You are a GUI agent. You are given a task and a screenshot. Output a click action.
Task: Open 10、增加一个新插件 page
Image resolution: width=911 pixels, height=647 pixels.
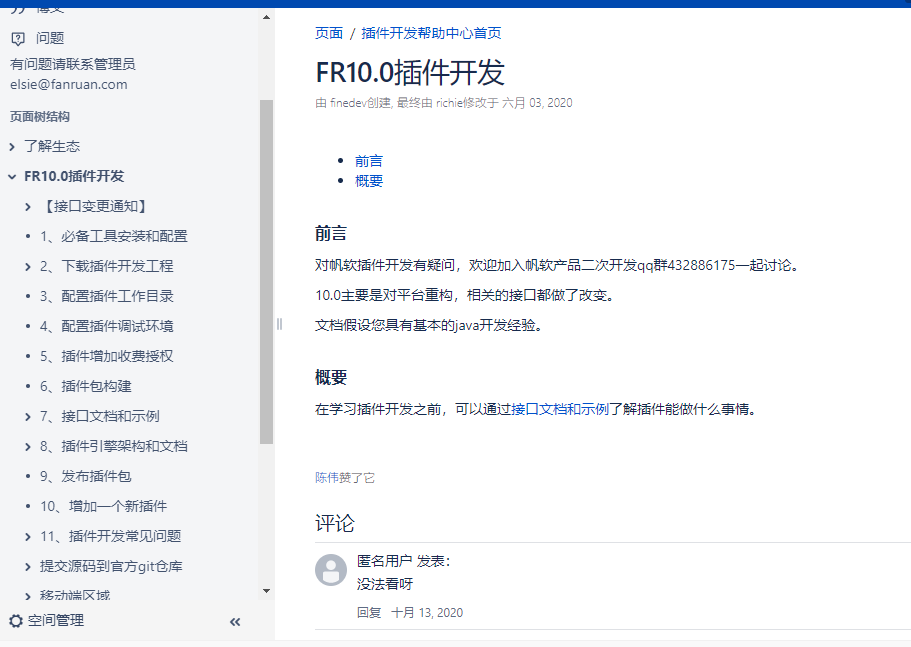pos(103,506)
